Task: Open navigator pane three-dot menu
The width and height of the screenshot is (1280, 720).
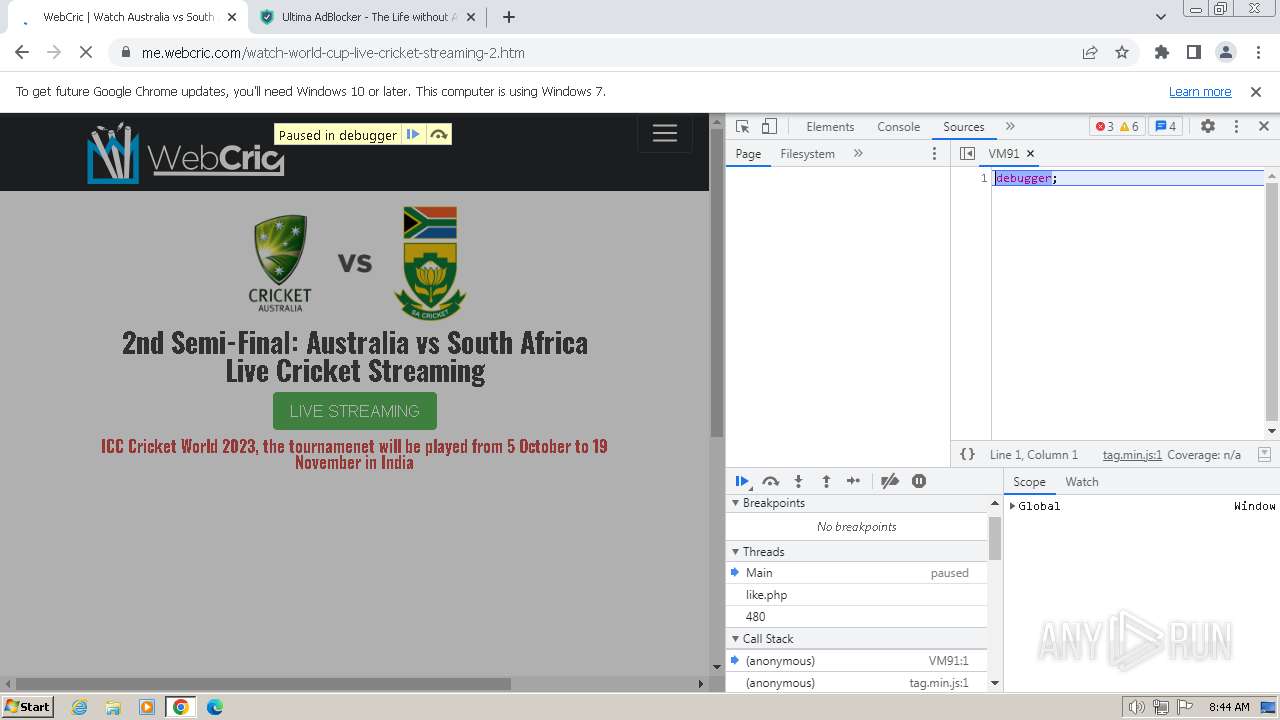Action: 935,153
